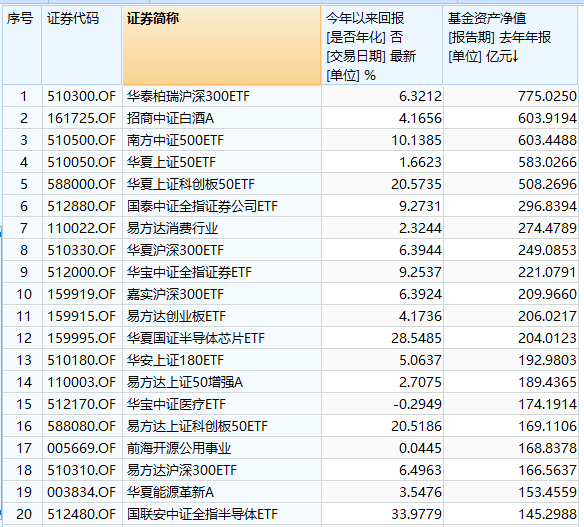584x527 pixels.
Task: Click security code 159919.OF
Action: 82,294
